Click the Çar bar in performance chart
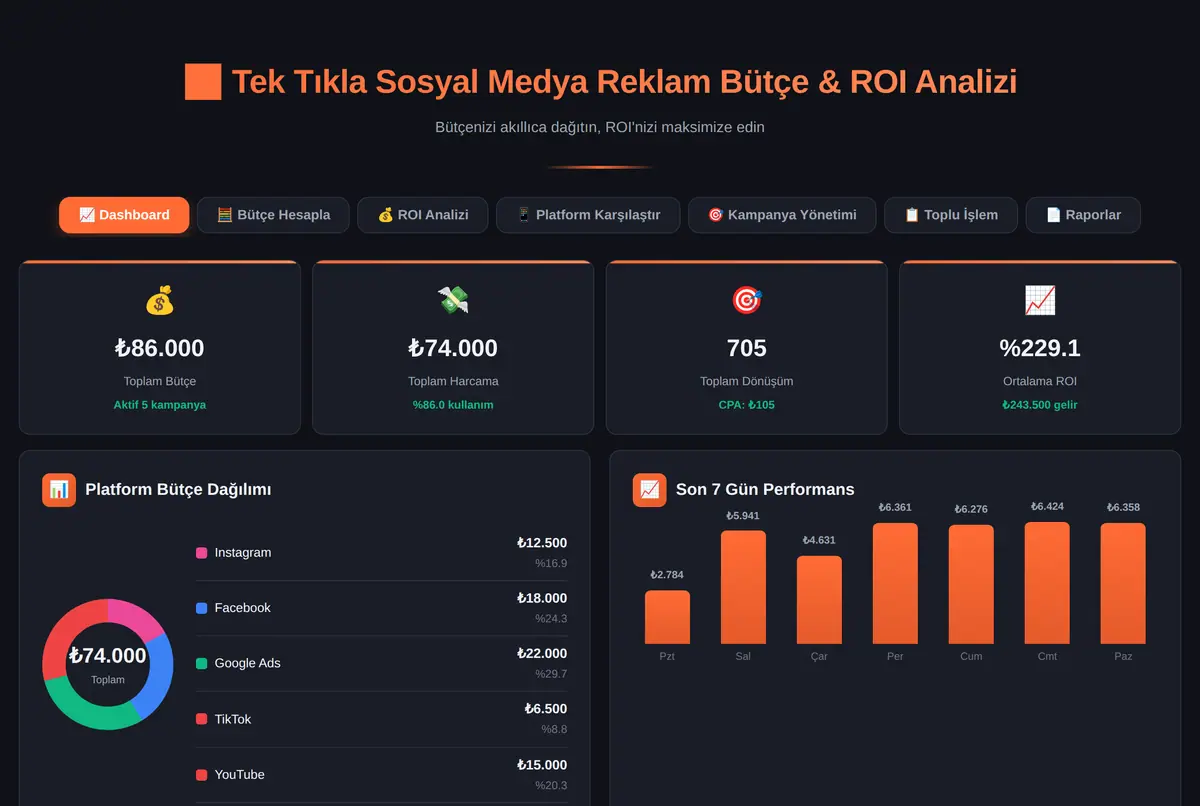The image size is (1200, 806). click(819, 600)
